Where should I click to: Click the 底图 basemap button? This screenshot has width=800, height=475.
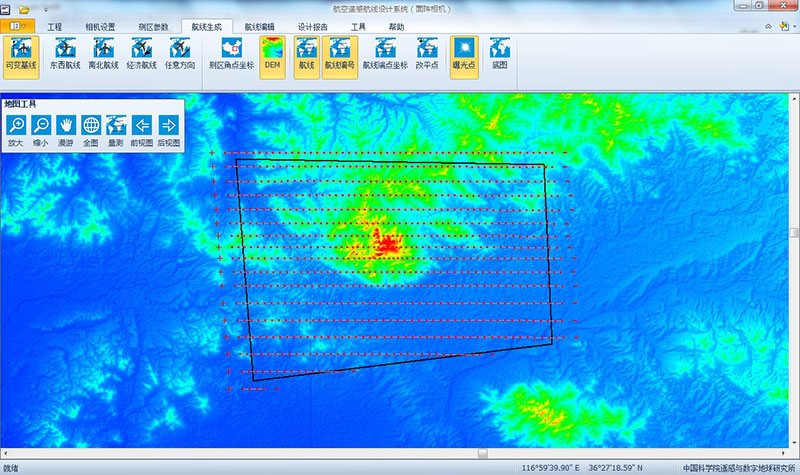[x=499, y=54]
